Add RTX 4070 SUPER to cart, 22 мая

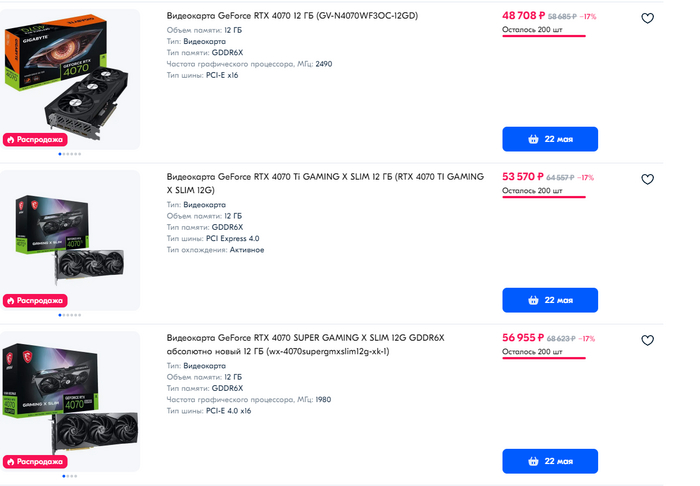(549, 461)
